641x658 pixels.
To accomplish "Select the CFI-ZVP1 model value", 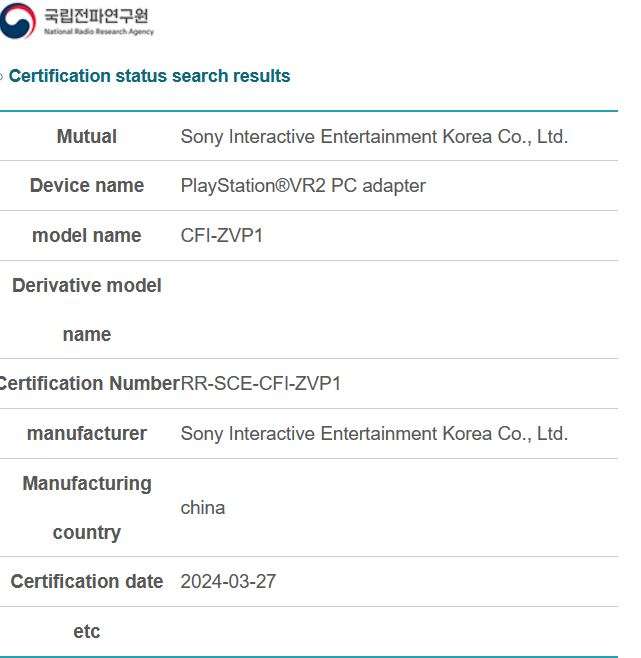I will pyautogui.click(x=222, y=235).
